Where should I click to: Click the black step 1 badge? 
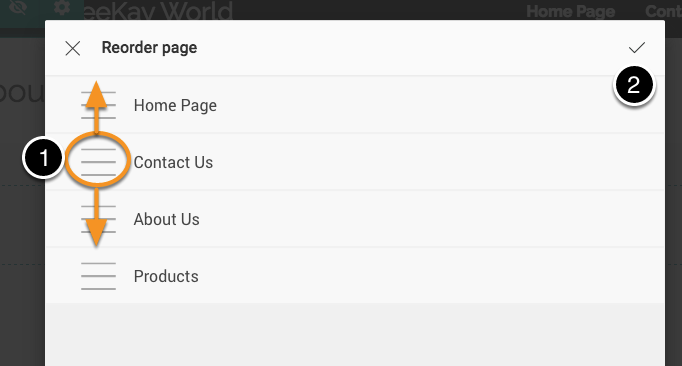coord(43,158)
